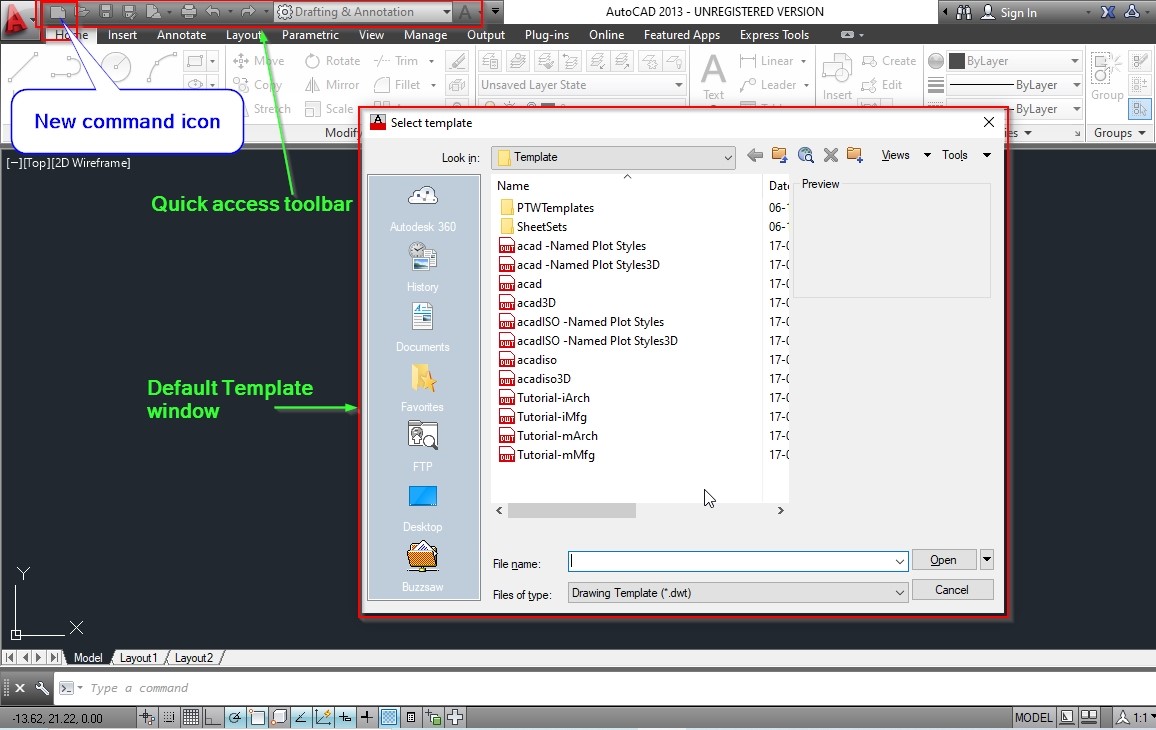
Task: Open the Files of type dropdown
Action: click(x=899, y=592)
